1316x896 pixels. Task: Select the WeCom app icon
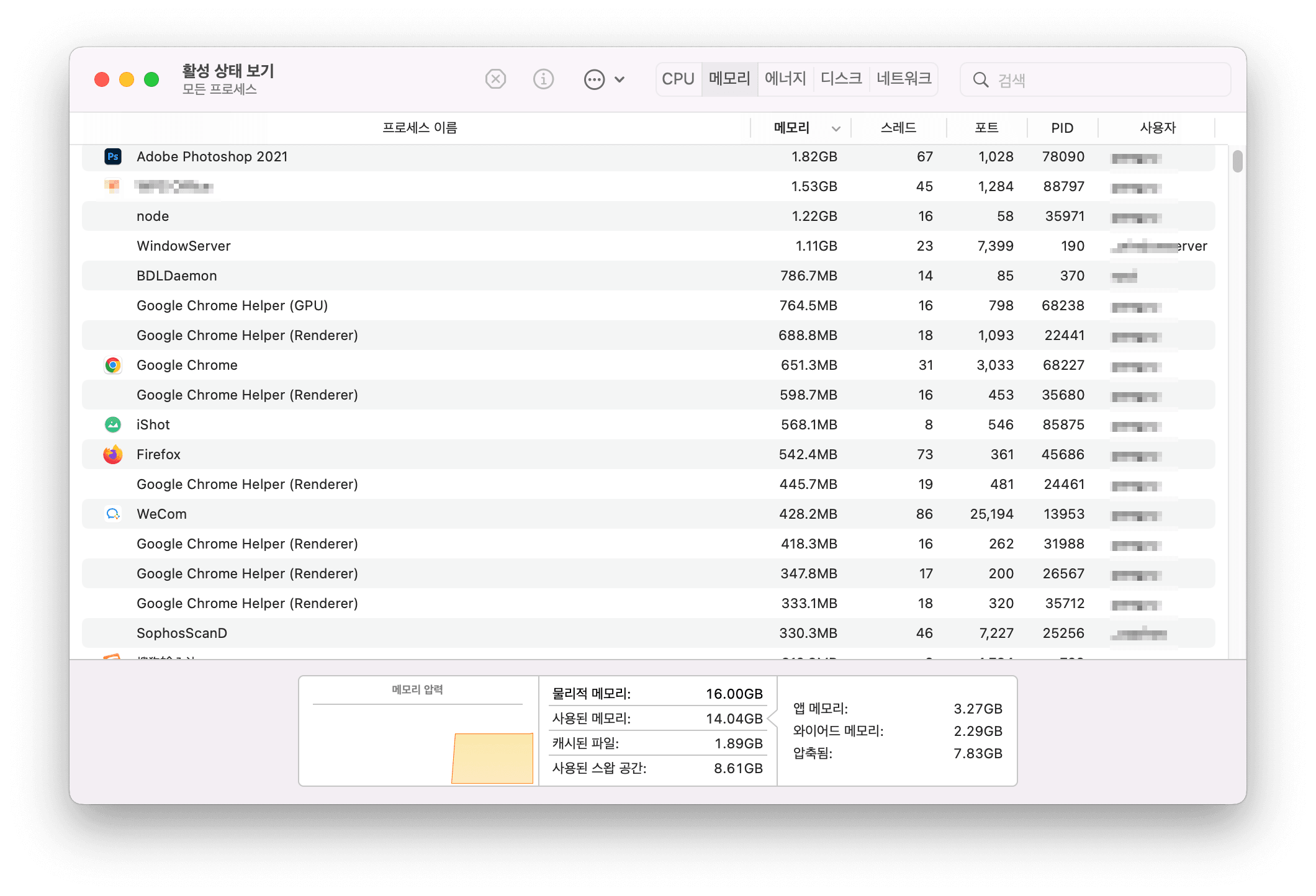click(x=112, y=514)
